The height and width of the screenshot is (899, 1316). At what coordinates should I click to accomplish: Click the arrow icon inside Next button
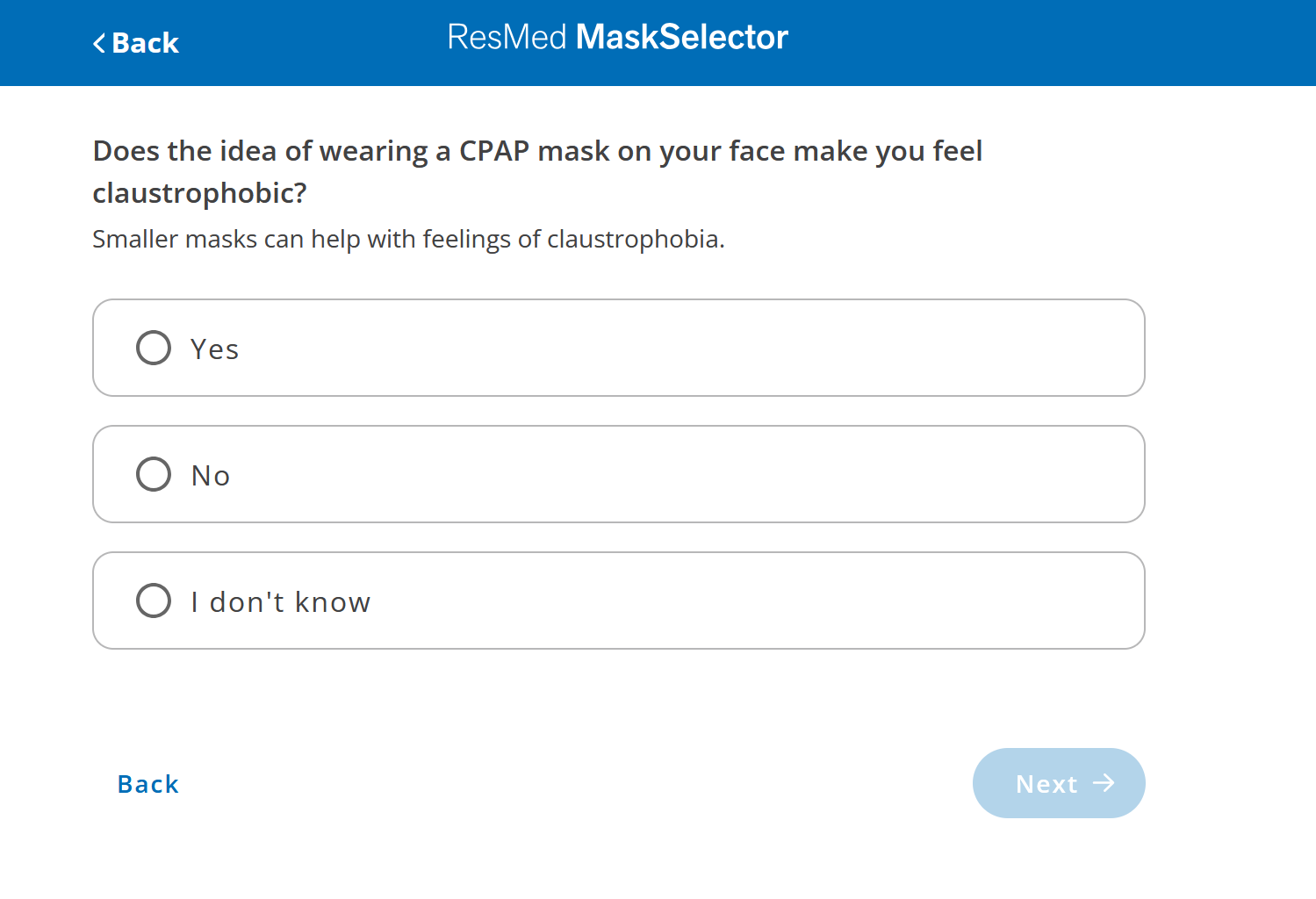1105,783
